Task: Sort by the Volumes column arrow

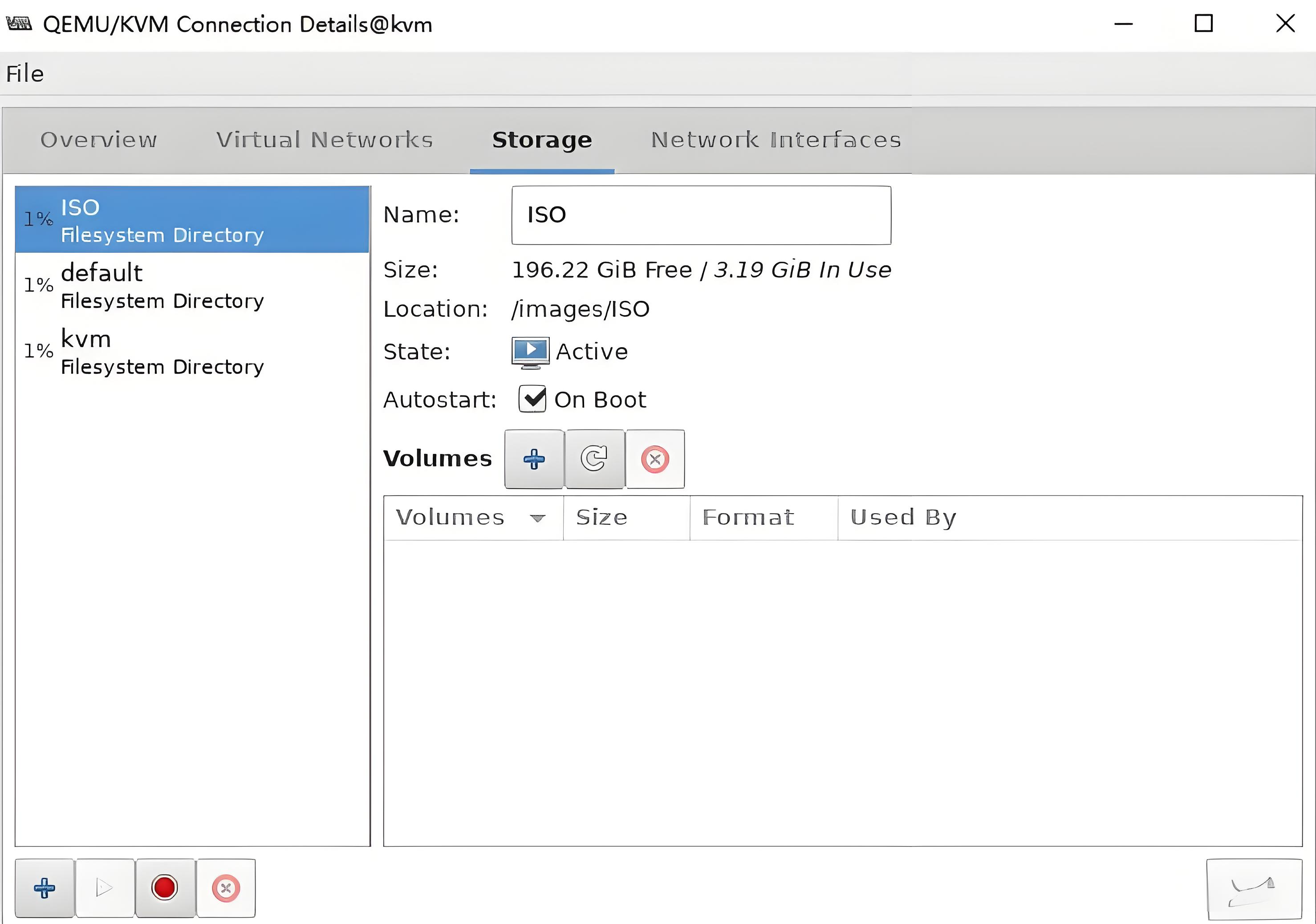Action: click(x=537, y=518)
